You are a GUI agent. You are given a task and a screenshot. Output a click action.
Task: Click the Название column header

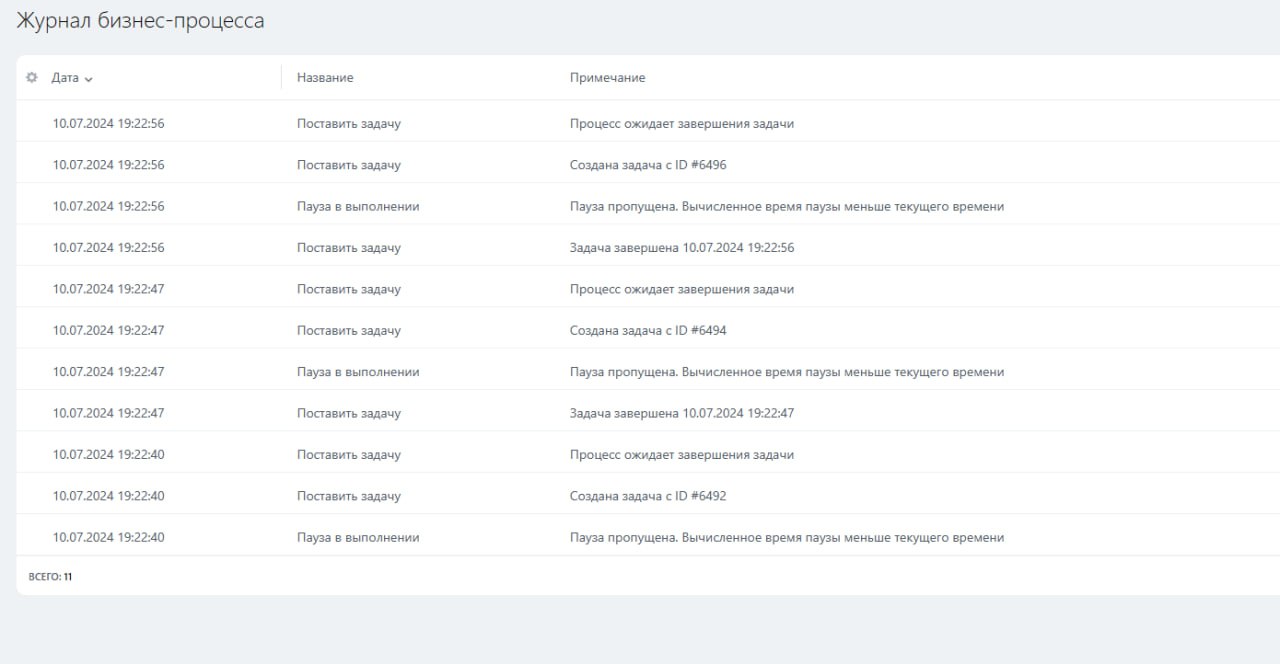[x=325, y=78]
